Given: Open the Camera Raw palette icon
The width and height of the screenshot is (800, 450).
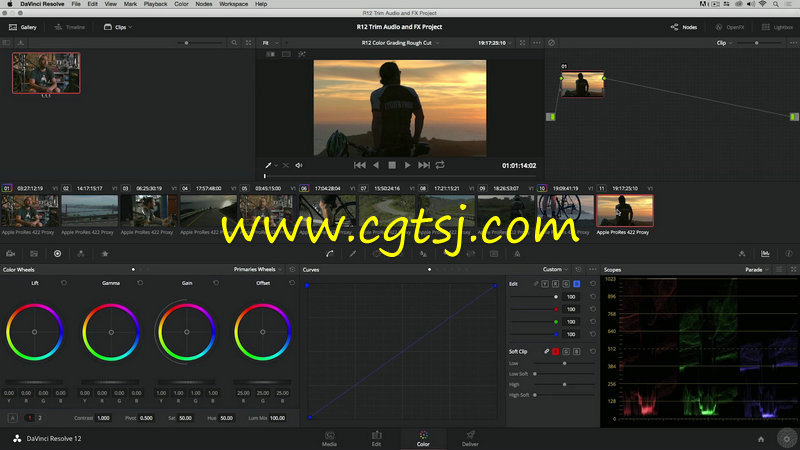Looking at the screenshot, I should [x=10, y=254].
